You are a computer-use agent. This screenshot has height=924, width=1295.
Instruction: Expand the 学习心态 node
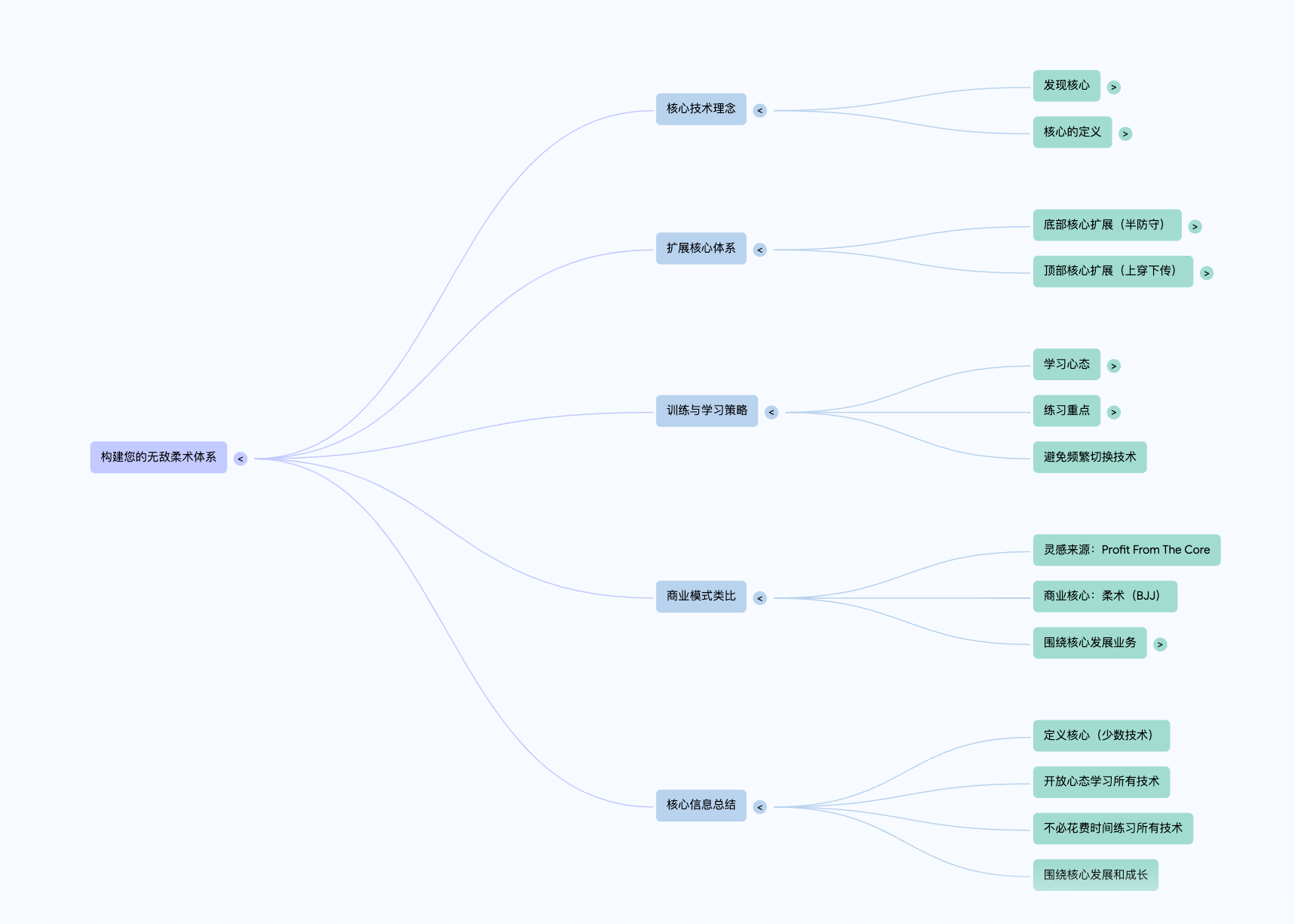[x=1113, y=366]
